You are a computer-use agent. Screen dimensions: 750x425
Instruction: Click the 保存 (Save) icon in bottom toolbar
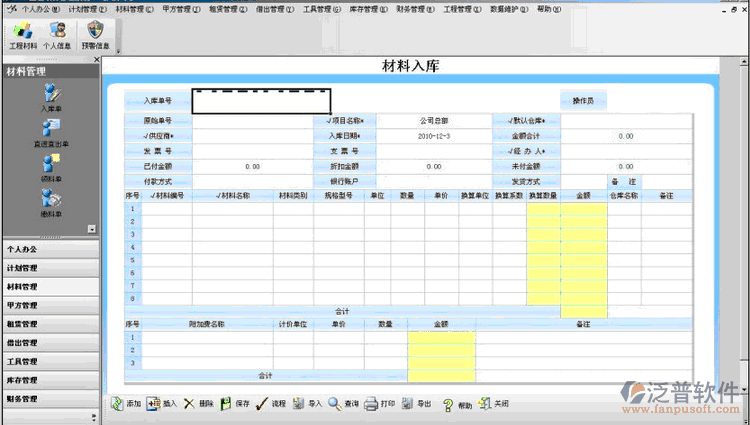coord(227,403)
